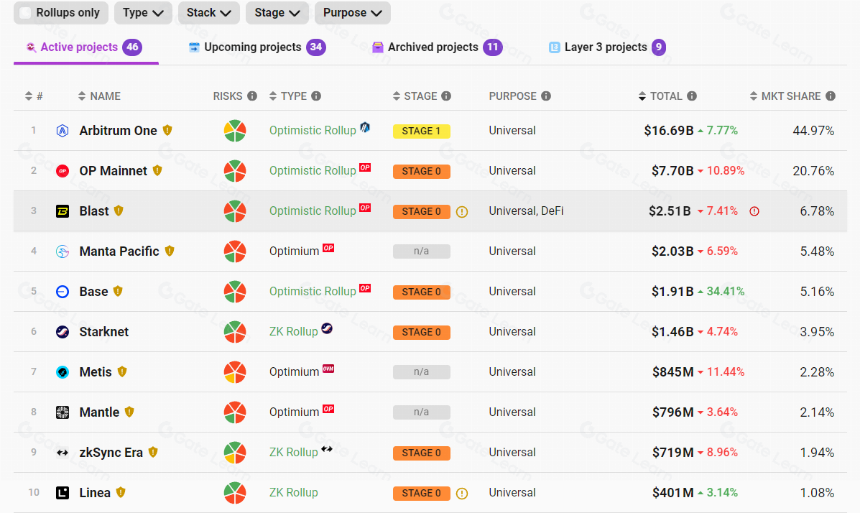Open the OP Mainnet project link
This screenshot has height=513, width=860.
[113, 171]
